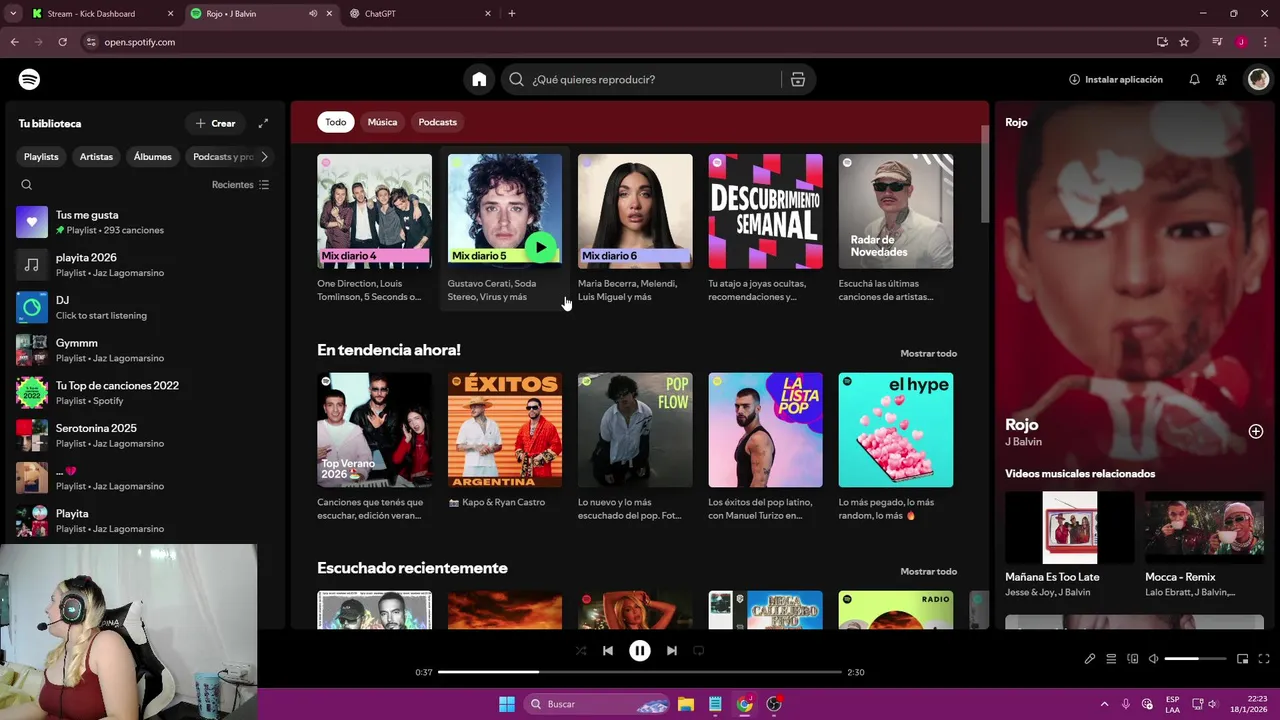Adjust the Spotify volume slider

(1195, 659)
